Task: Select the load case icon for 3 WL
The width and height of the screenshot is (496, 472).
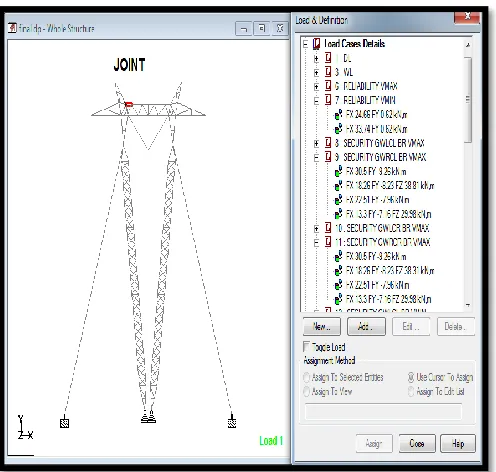Action: 328,72
